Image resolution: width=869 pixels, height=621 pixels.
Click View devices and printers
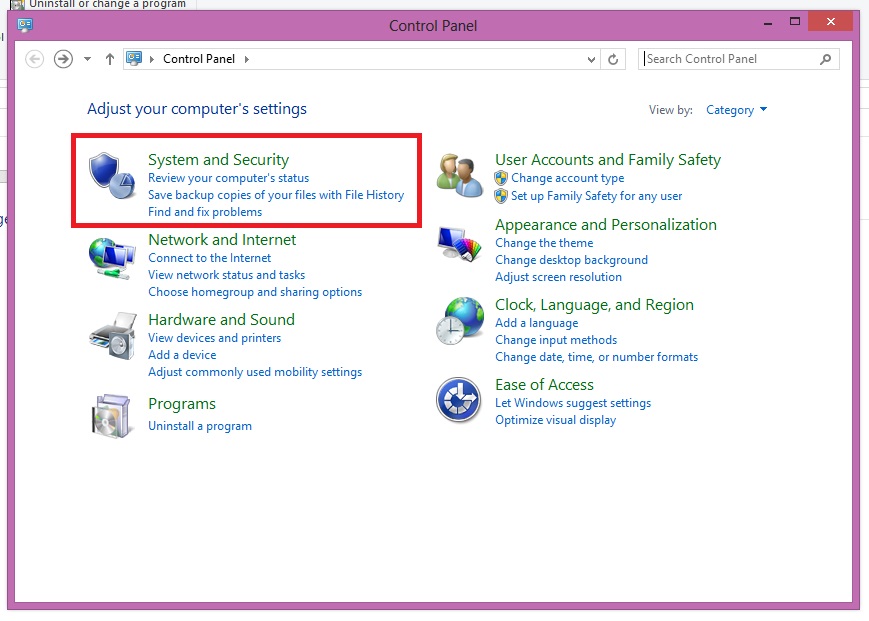[214, 338]
